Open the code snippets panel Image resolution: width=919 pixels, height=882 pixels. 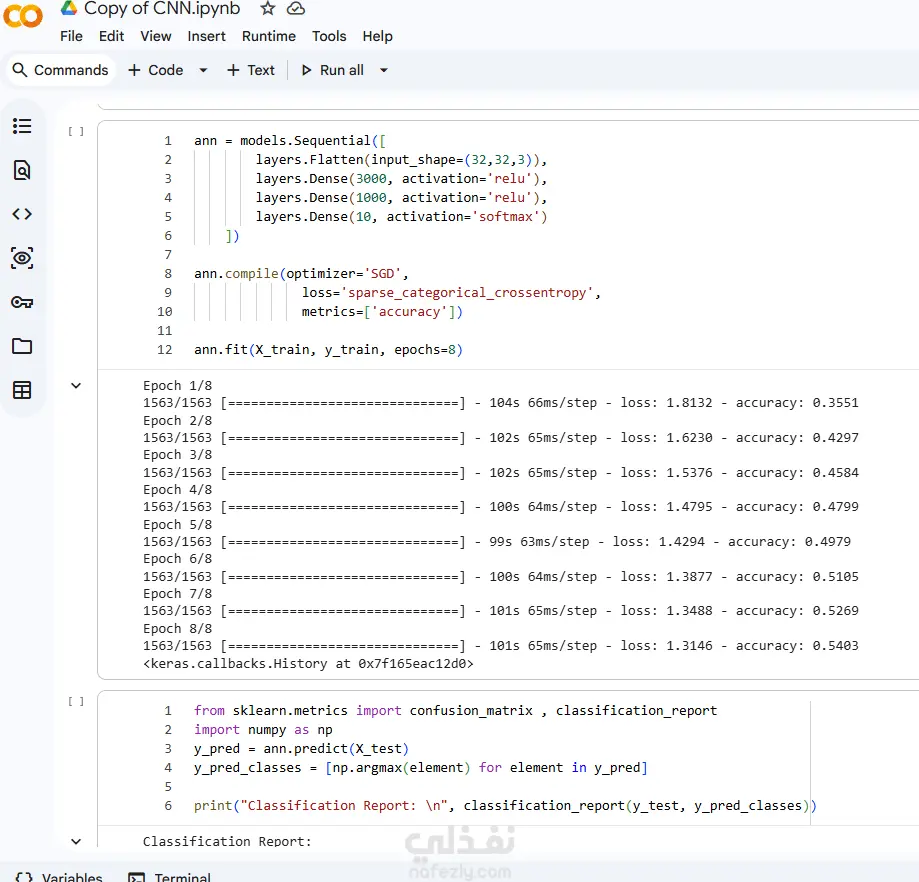(22, 214)
